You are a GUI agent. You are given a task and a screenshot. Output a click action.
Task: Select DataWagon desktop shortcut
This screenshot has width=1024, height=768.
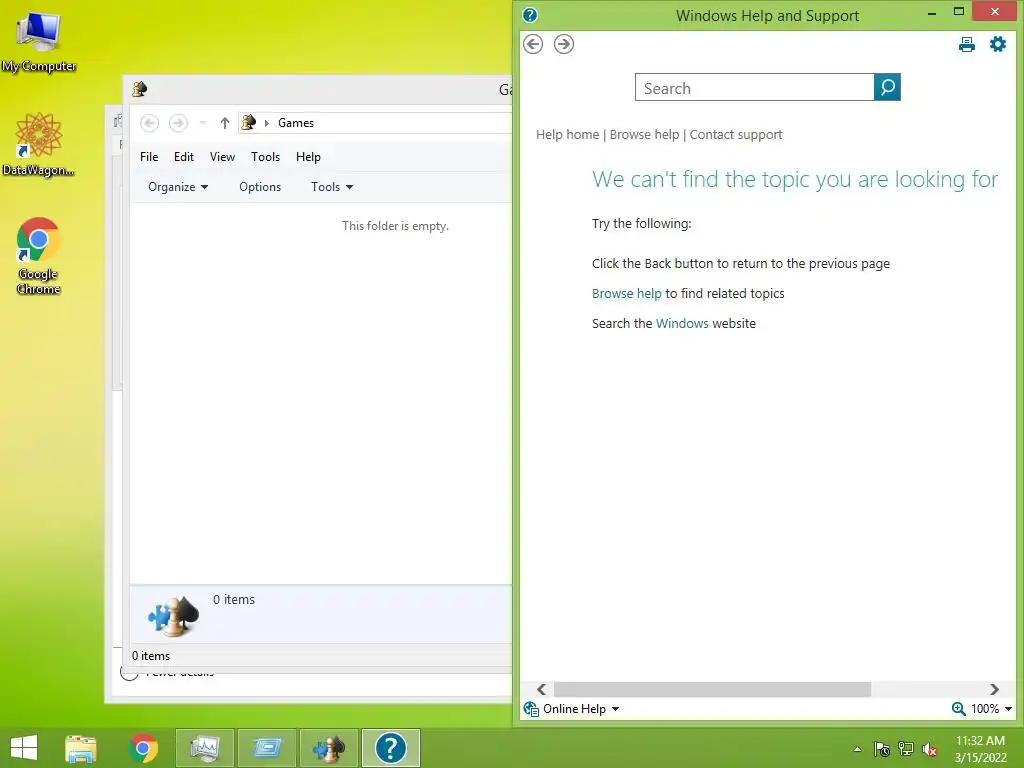[39, 144]
